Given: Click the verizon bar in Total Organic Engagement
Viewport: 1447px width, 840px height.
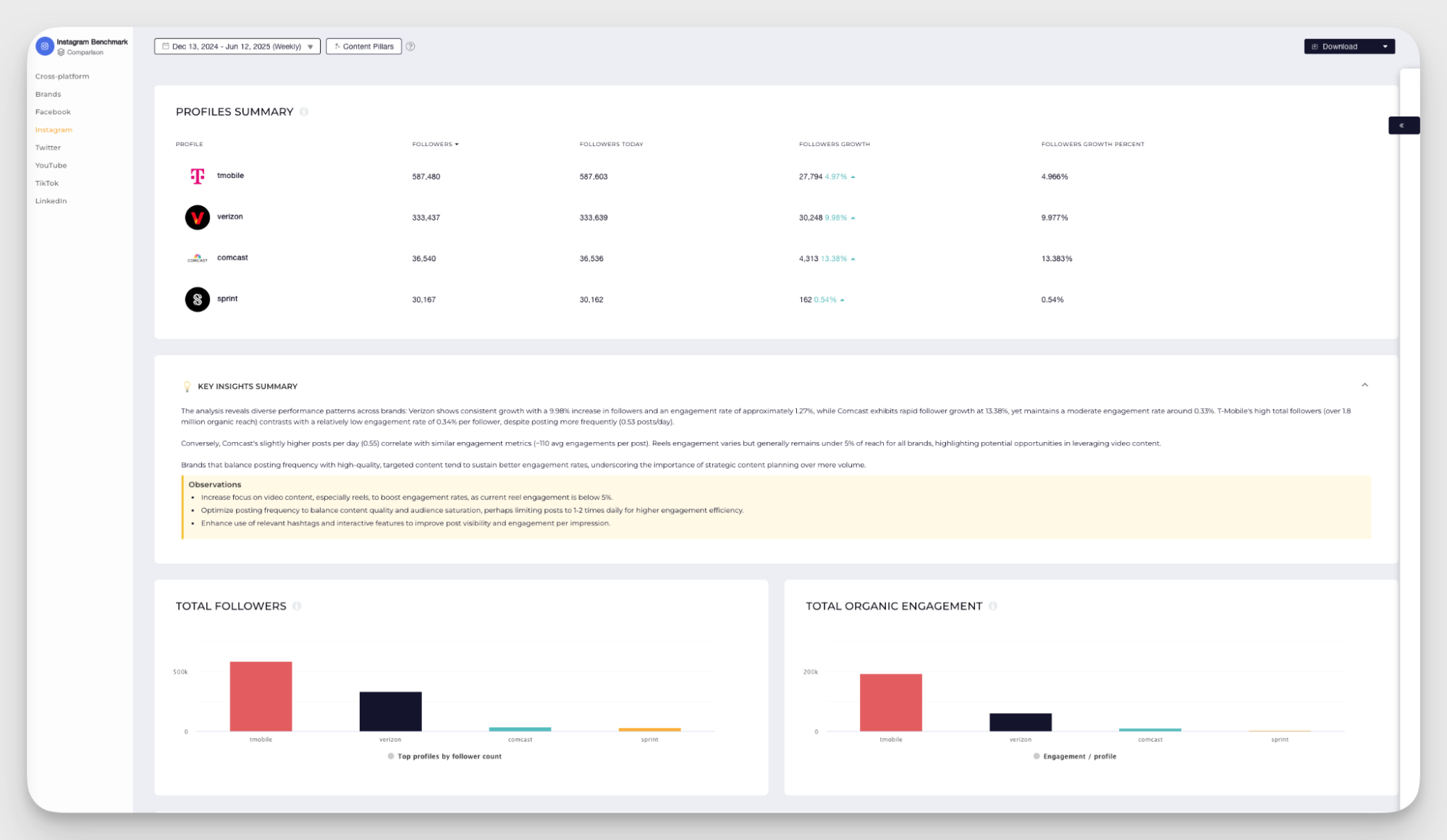Looking at the screenshot, I should click(1021, 722).
